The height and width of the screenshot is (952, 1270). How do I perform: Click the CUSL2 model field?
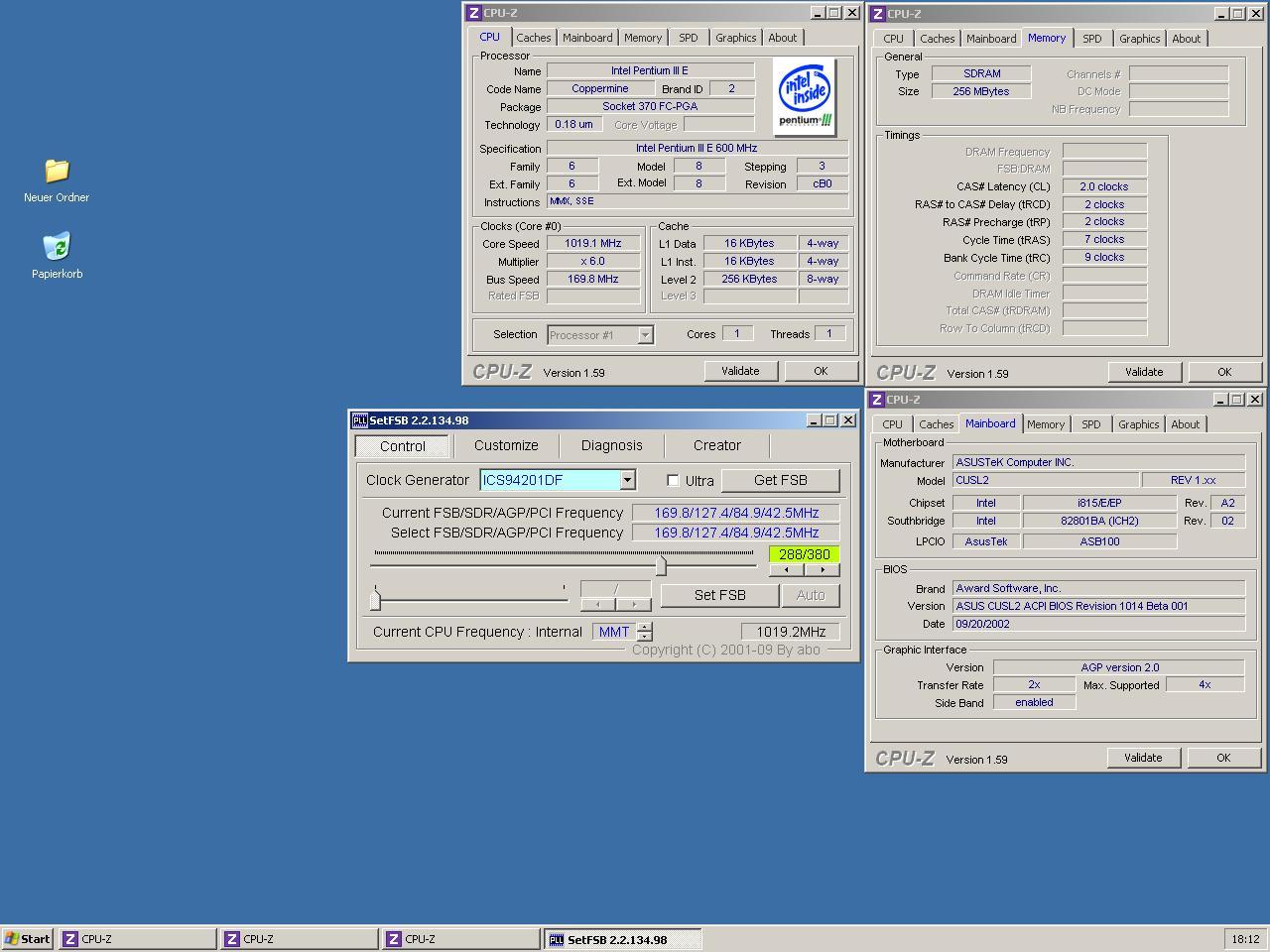(1046, 480)
